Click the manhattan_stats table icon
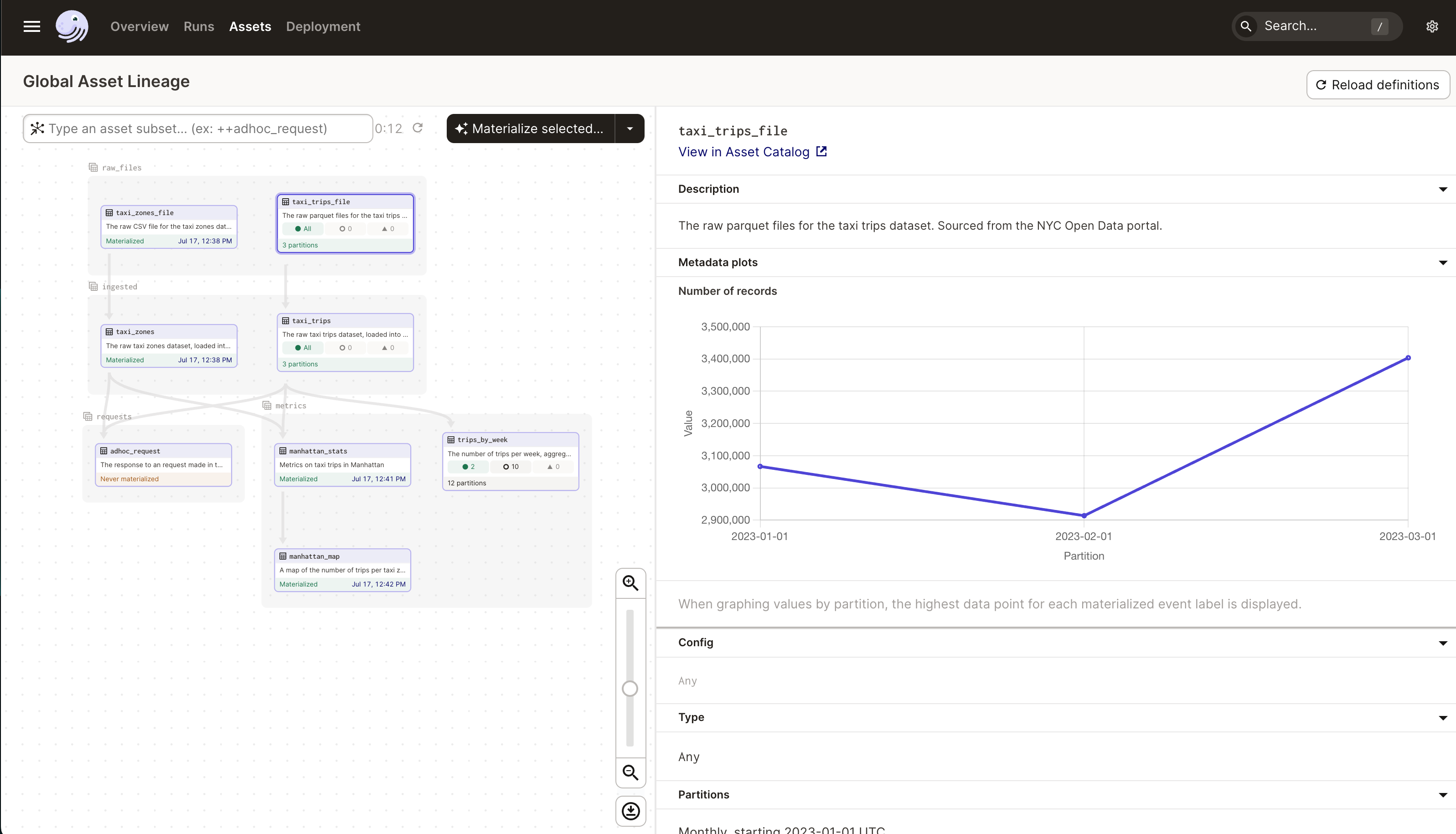The height and width of the screenshot is (834, 1456). click(x=282, y=451)
